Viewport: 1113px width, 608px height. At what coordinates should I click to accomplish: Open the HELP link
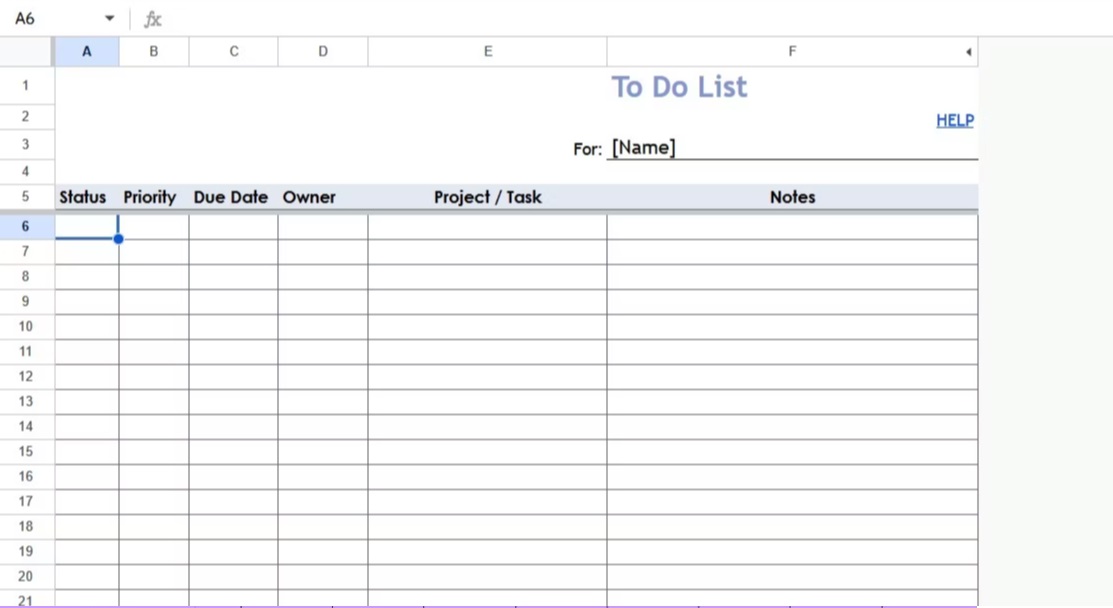click(954, 120)
